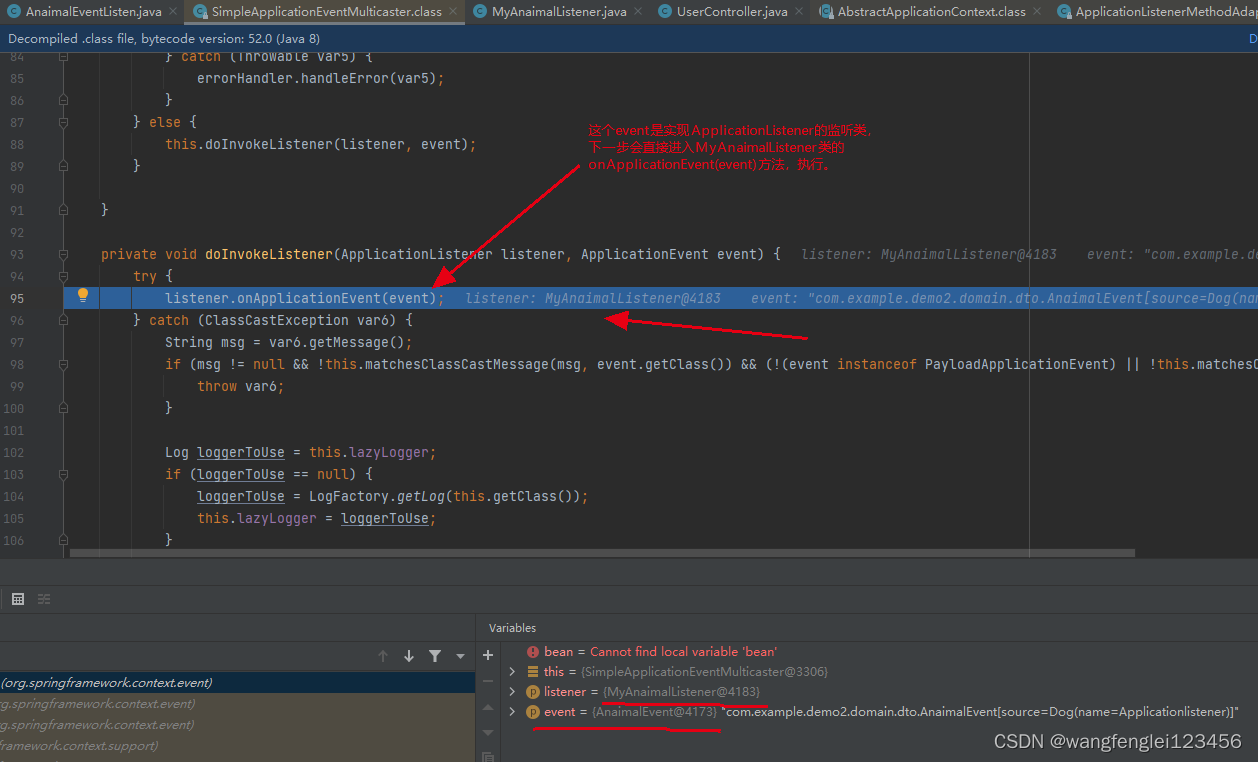Click the object icon beside 'this' variable

click(532, 672)
